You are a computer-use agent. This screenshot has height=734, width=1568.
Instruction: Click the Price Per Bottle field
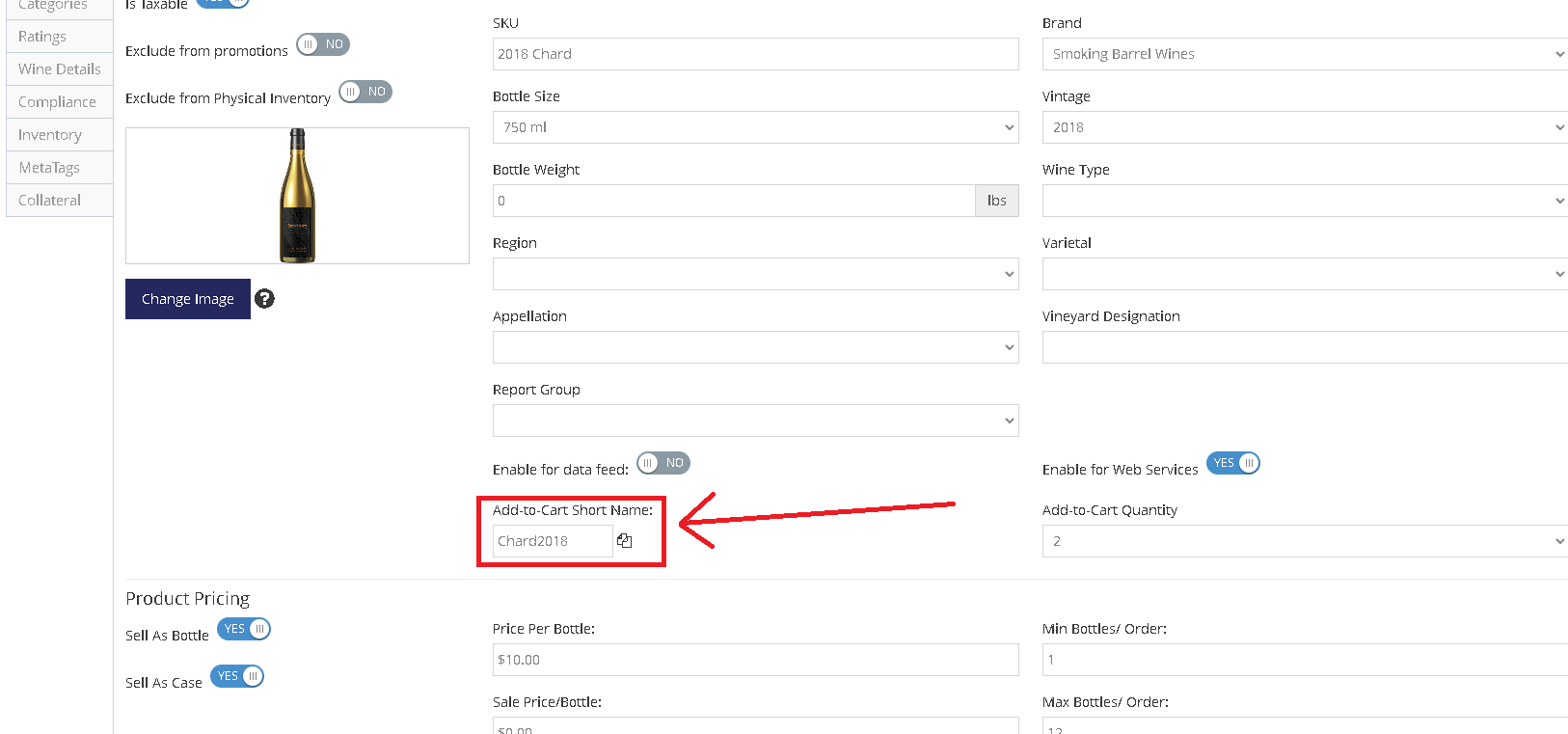756,660
